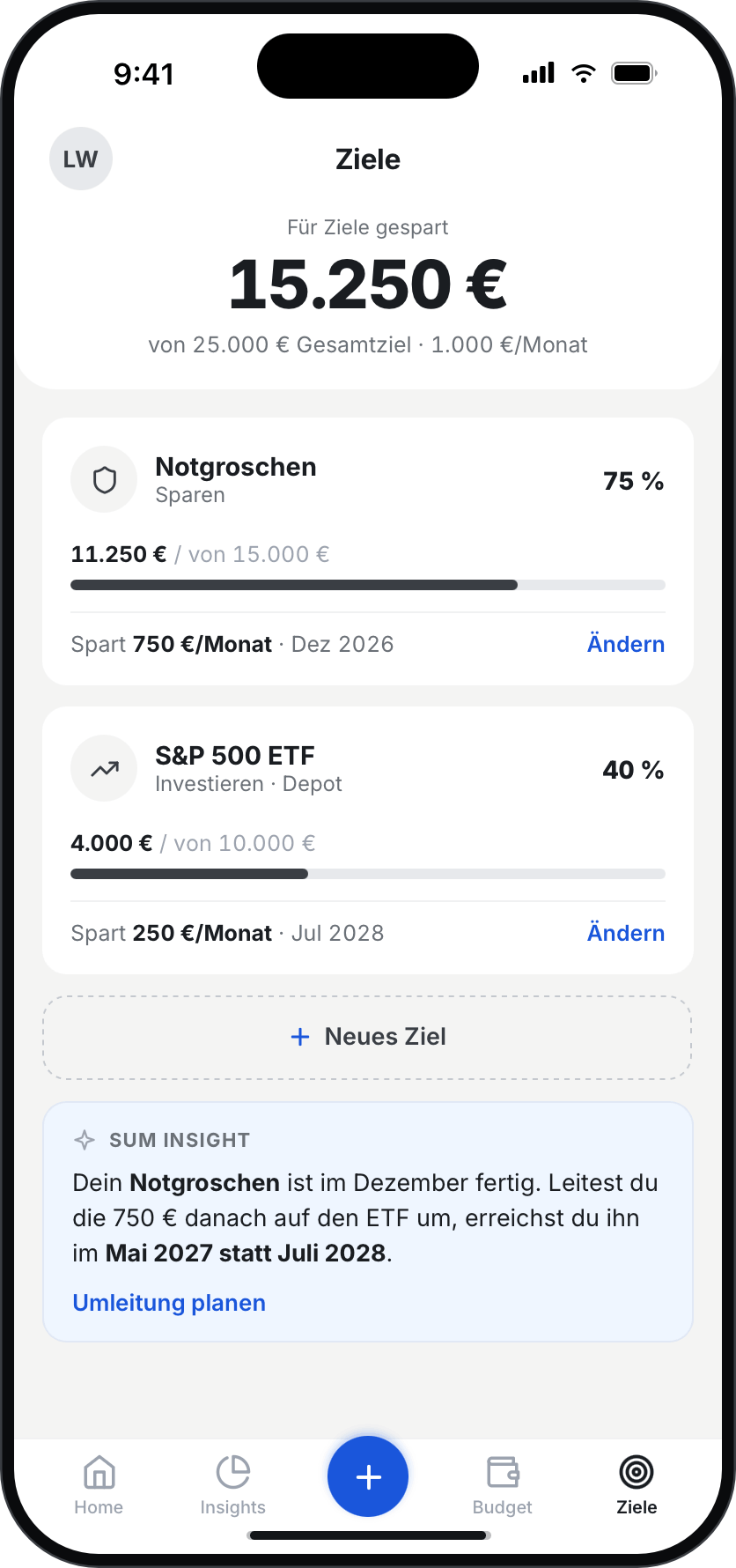Open the Budget wallet tab
This screenshot has height=1568, width=736.
503,1485
